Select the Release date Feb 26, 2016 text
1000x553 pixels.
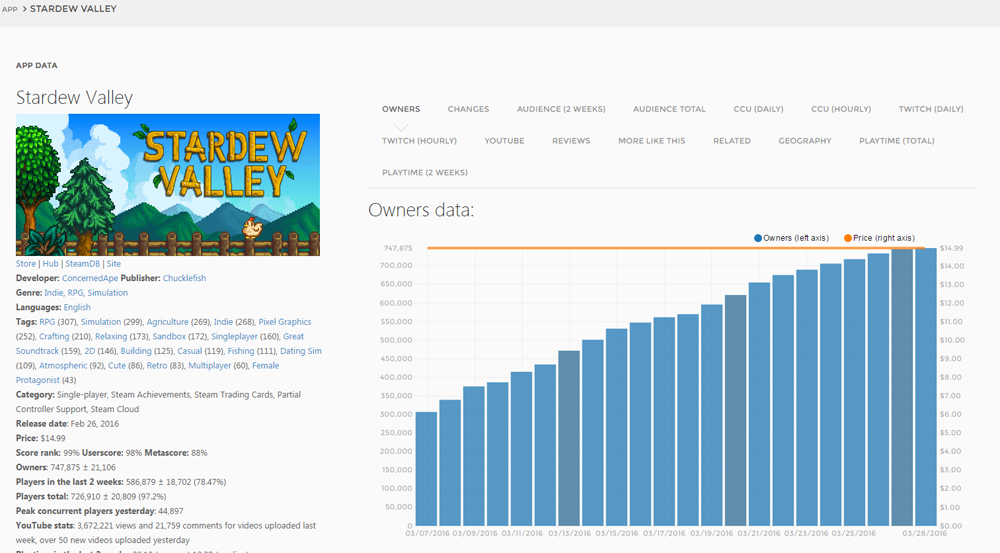[x=68, y=424]
